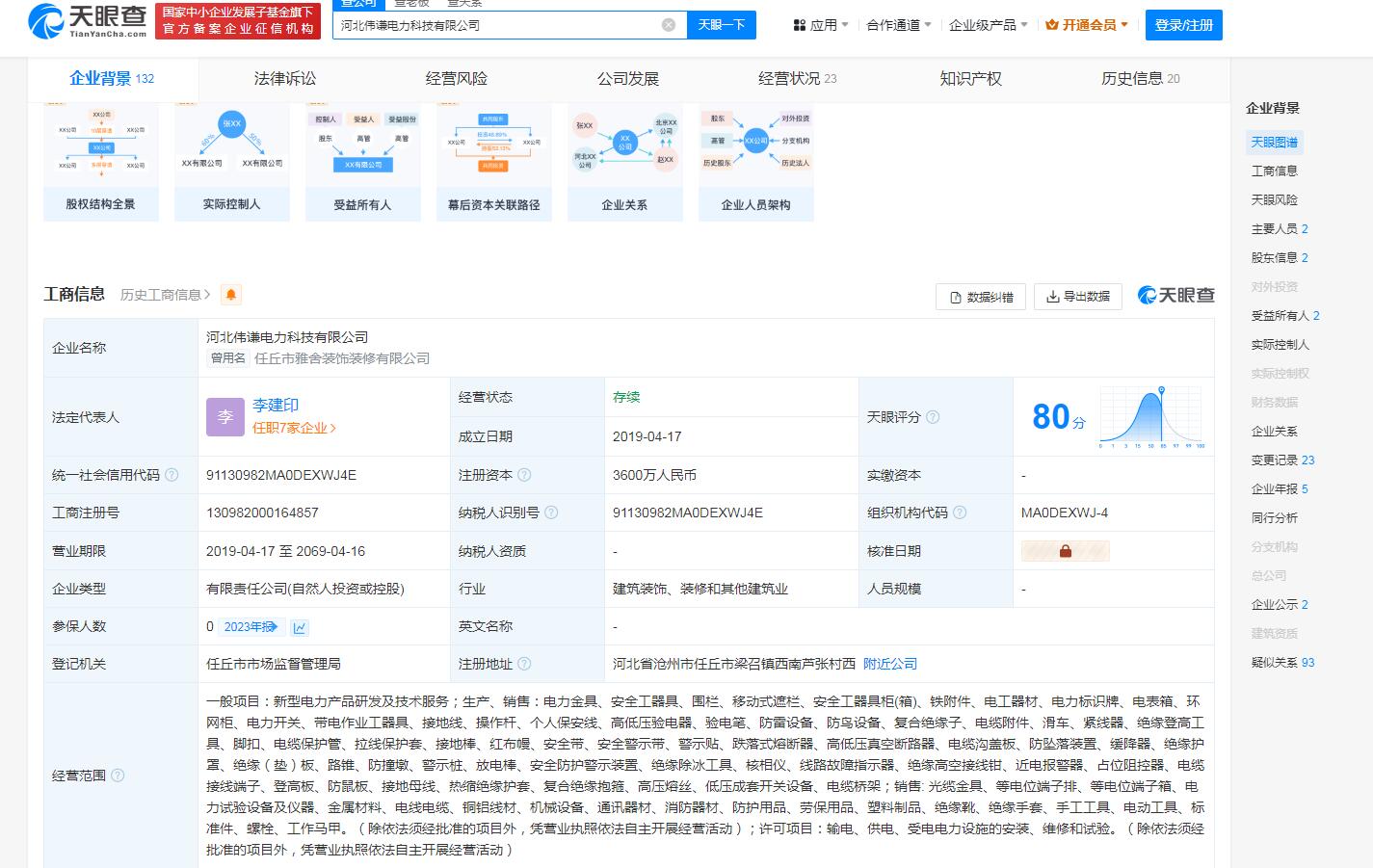Viewport: 1373px width, 868px height.
Task: Switch to 公司发展 tab
Action: pos(628,79)
